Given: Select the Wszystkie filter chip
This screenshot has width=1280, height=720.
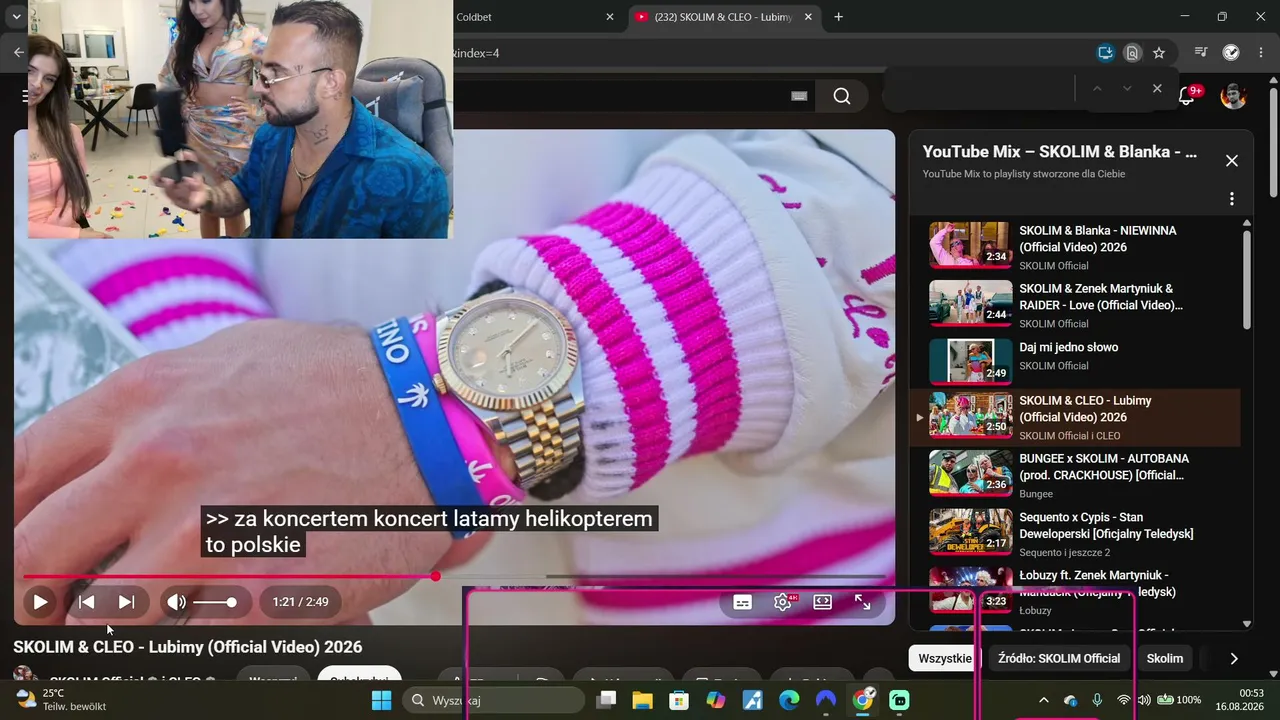Looking at the screenshot, I should coord(945,658).
